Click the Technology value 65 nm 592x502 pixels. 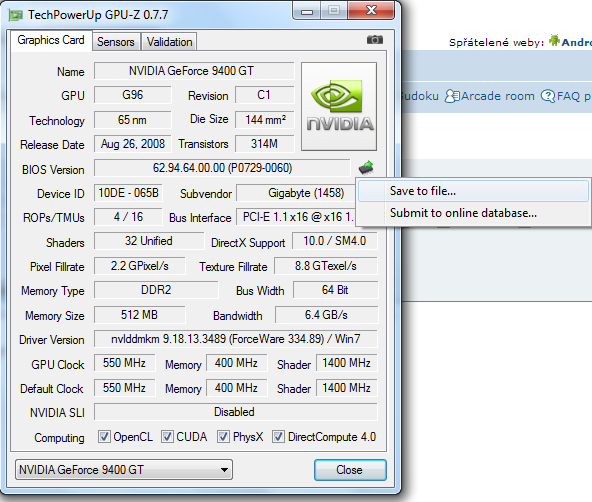pyautogui.click(x=133, y=120)
